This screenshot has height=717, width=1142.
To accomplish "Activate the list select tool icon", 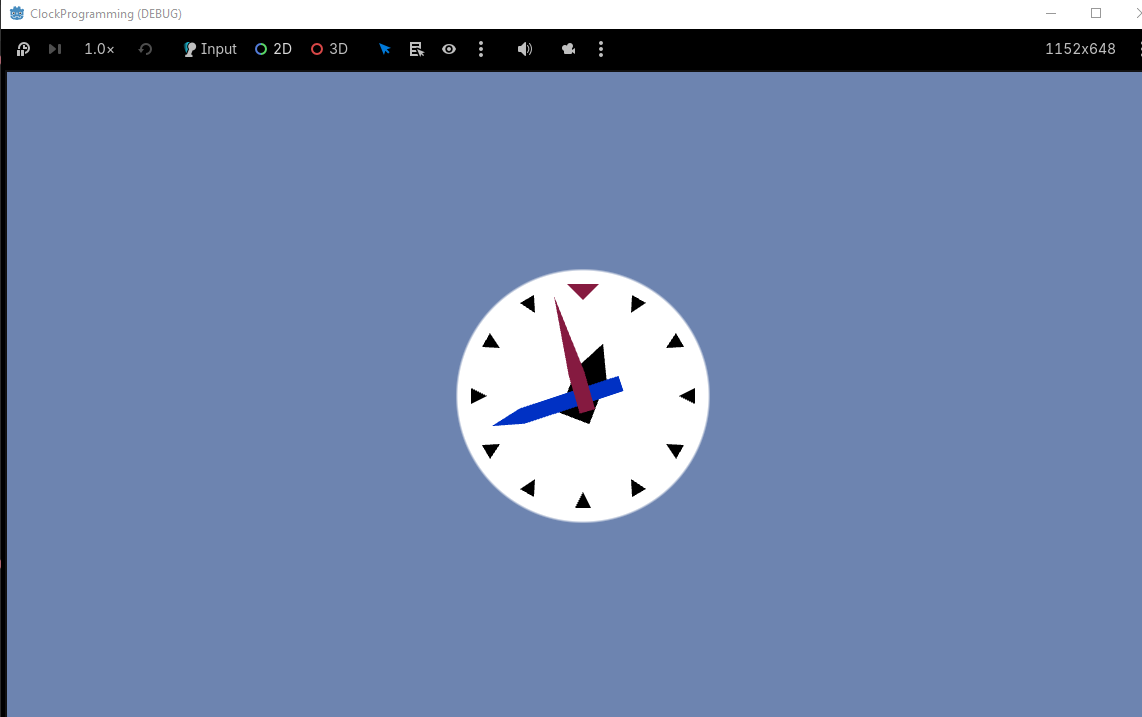I will click(417, 49).
